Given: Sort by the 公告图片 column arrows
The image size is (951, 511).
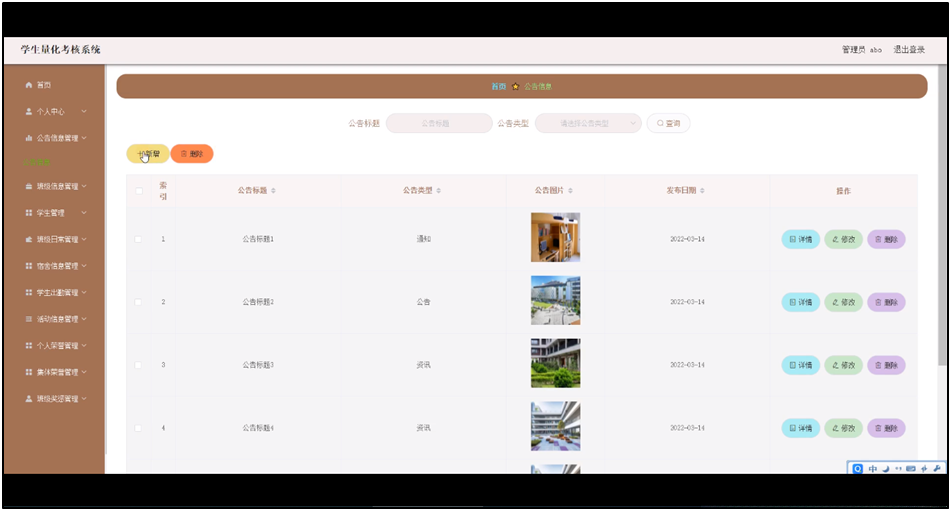Looking at the screenshot, I should tap(571, 190).
